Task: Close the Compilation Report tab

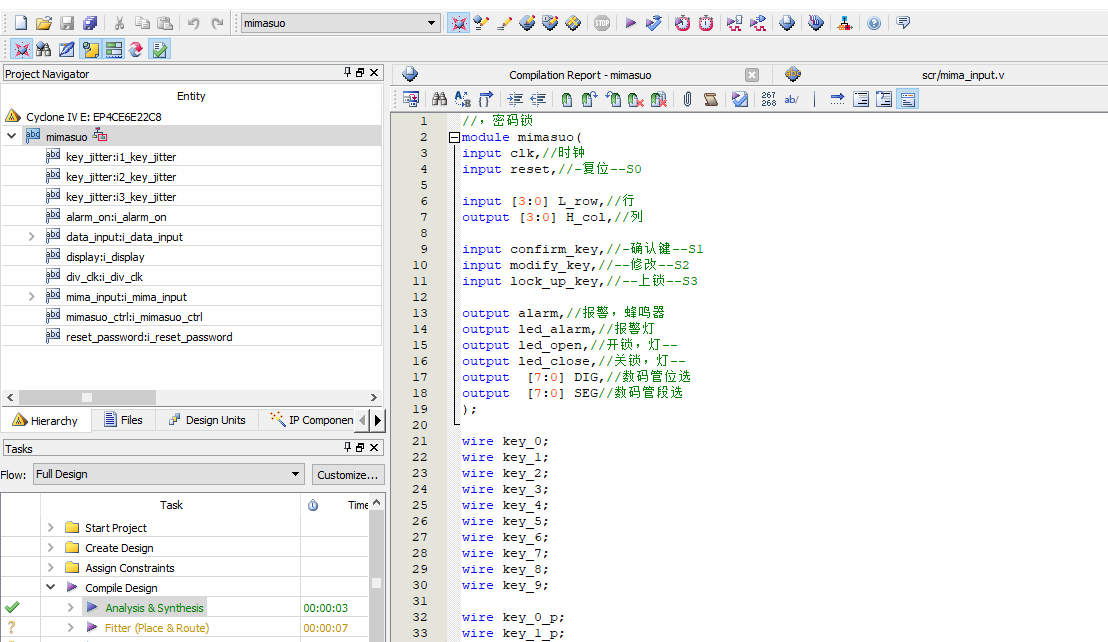Action: pyautogui.click(x=752, y=75)
